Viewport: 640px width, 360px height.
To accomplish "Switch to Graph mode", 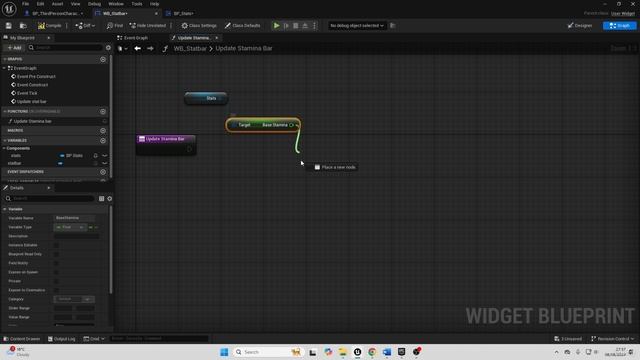I will pos(619,26).
